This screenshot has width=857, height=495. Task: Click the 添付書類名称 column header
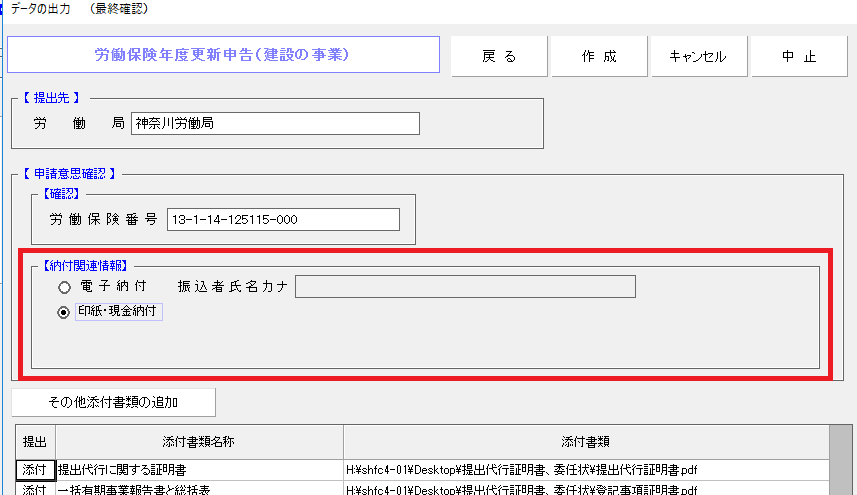[x=199, y=441]
